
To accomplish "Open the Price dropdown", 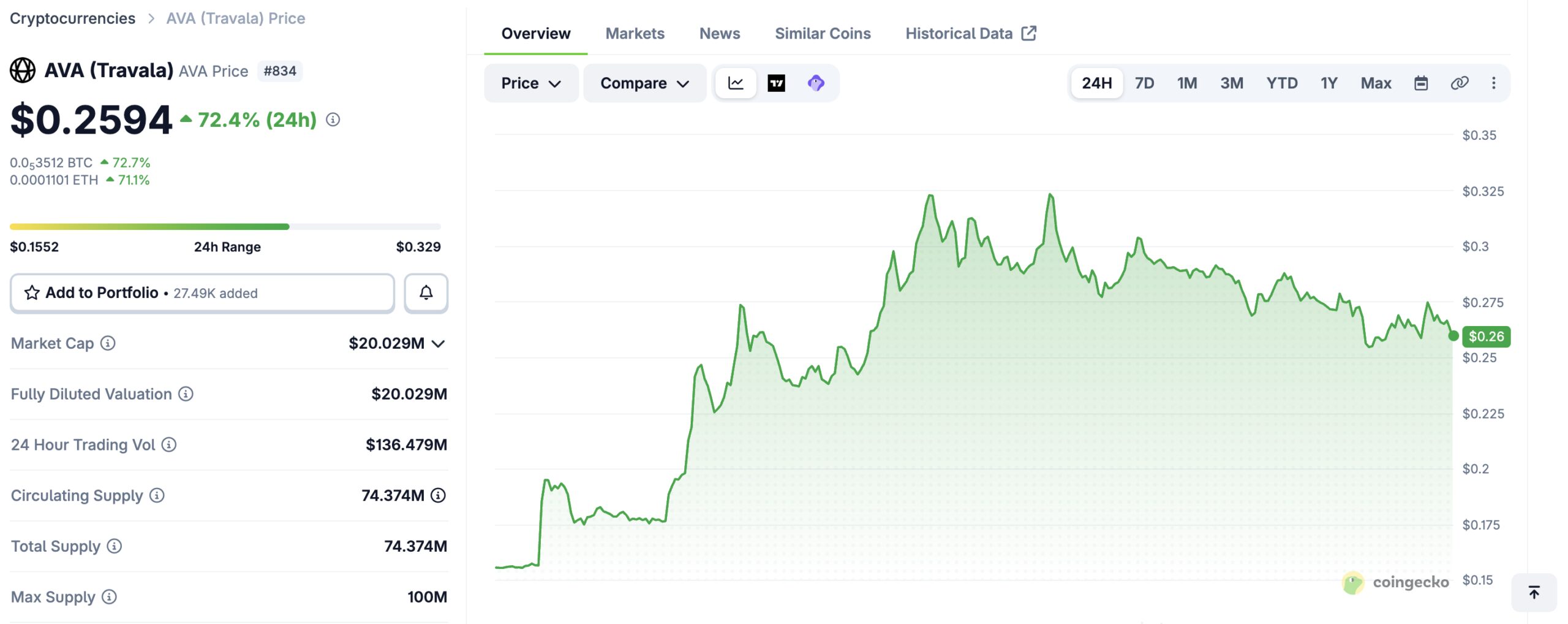I will (531, 83).
